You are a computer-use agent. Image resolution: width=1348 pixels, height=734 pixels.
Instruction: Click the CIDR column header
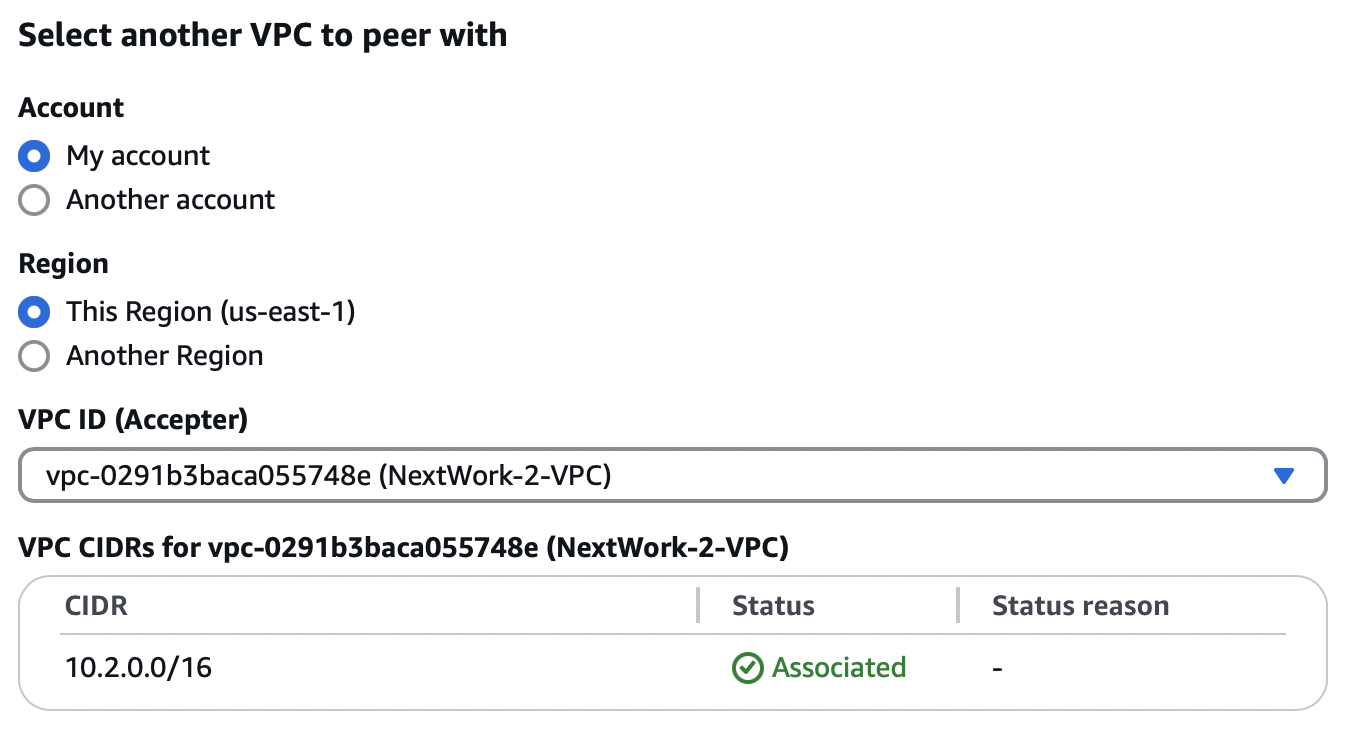pyautogui.click(x=96, y=606)
